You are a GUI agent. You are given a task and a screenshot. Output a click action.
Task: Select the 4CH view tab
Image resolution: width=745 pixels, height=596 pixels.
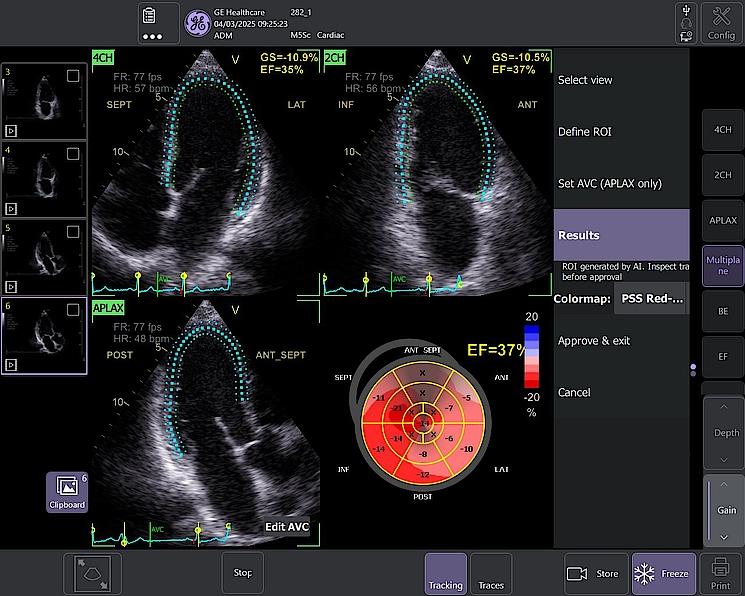[723, 130]
